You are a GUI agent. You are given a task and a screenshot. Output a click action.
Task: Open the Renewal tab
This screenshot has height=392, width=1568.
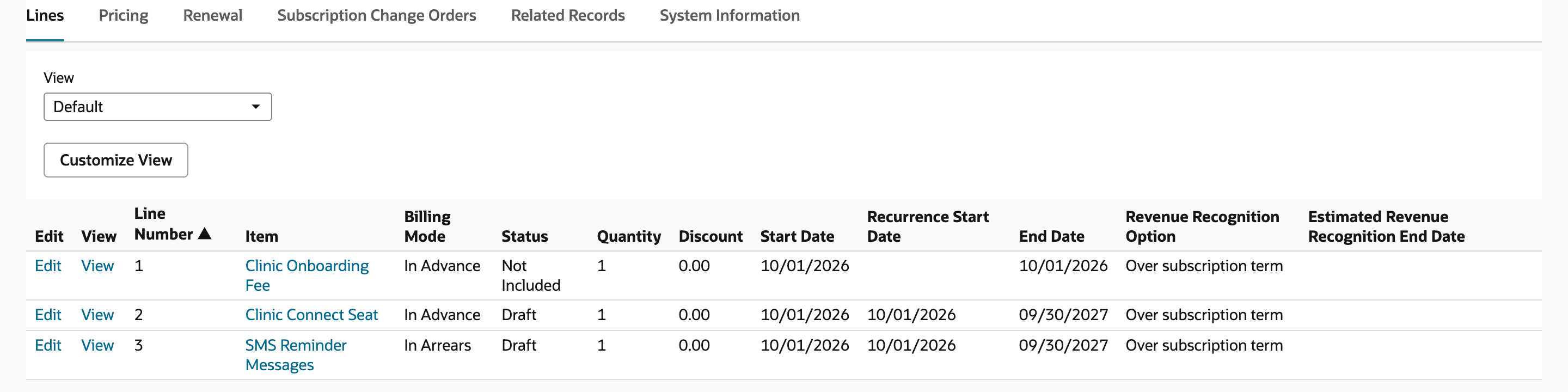click(212, 15)
